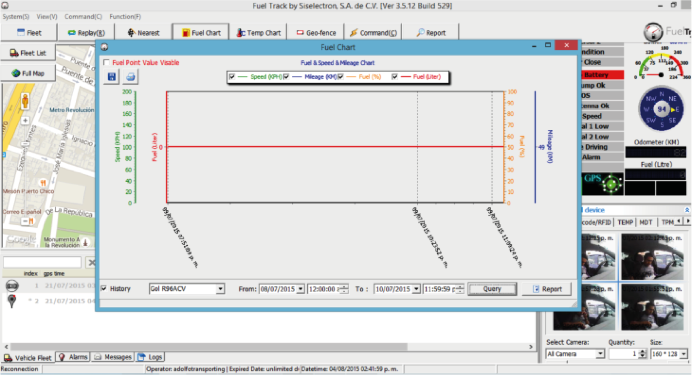The height and width of the screenshot is (375, 692).
Task: Uncheck the History checkbox
Action: point(104,289)
